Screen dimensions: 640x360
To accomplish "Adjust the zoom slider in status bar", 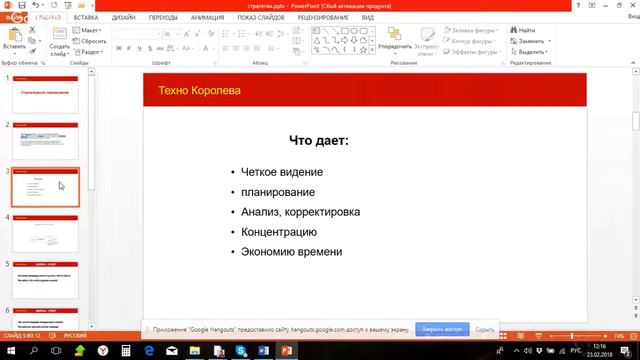I will click(x=572, y=336).
